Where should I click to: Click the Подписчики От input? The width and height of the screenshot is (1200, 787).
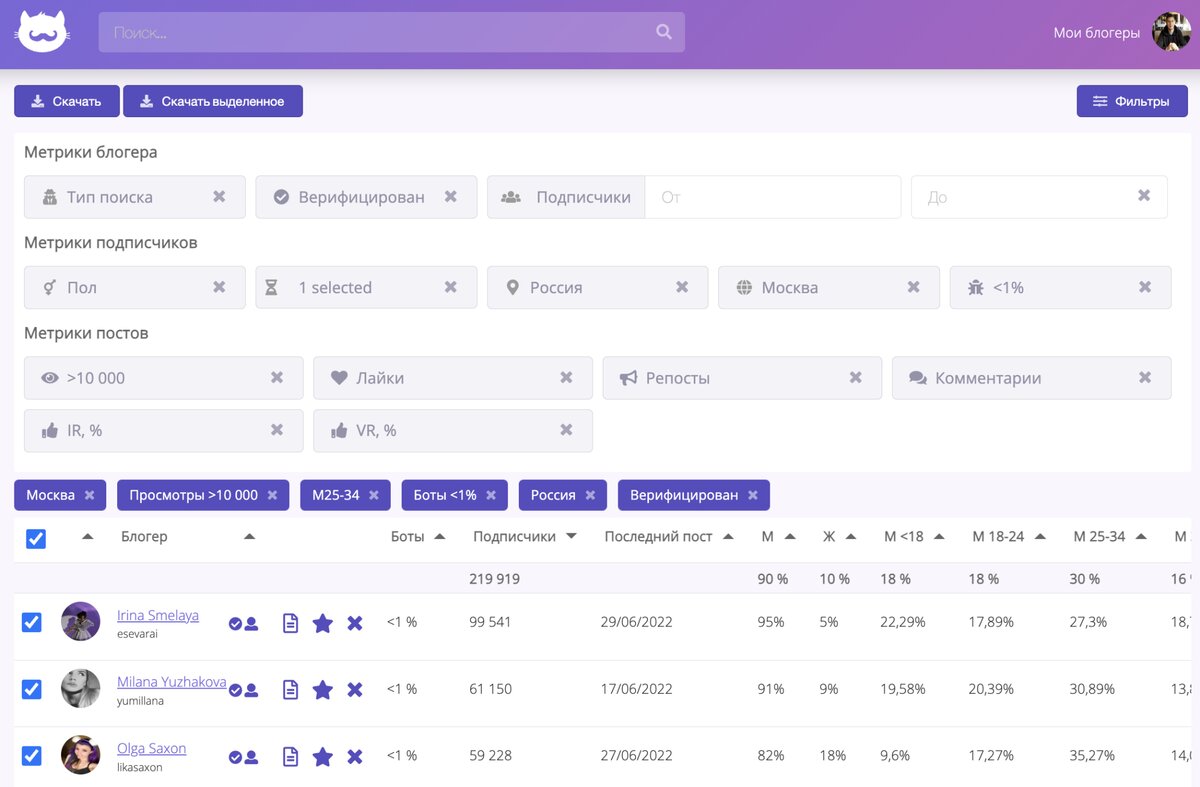tap(773, 197)
